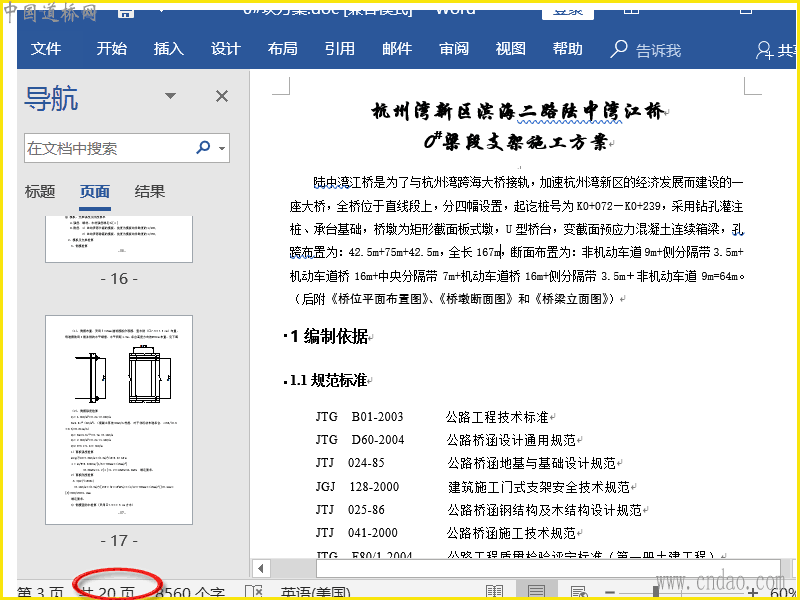The image size is (800, 600).
Task: Switch to the 结果 navigation tab
Action: pos(150,191)
